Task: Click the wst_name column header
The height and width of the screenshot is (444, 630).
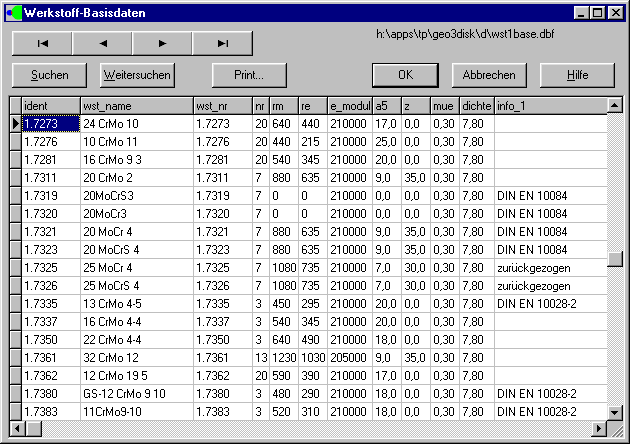Action: tap(135, 105)
